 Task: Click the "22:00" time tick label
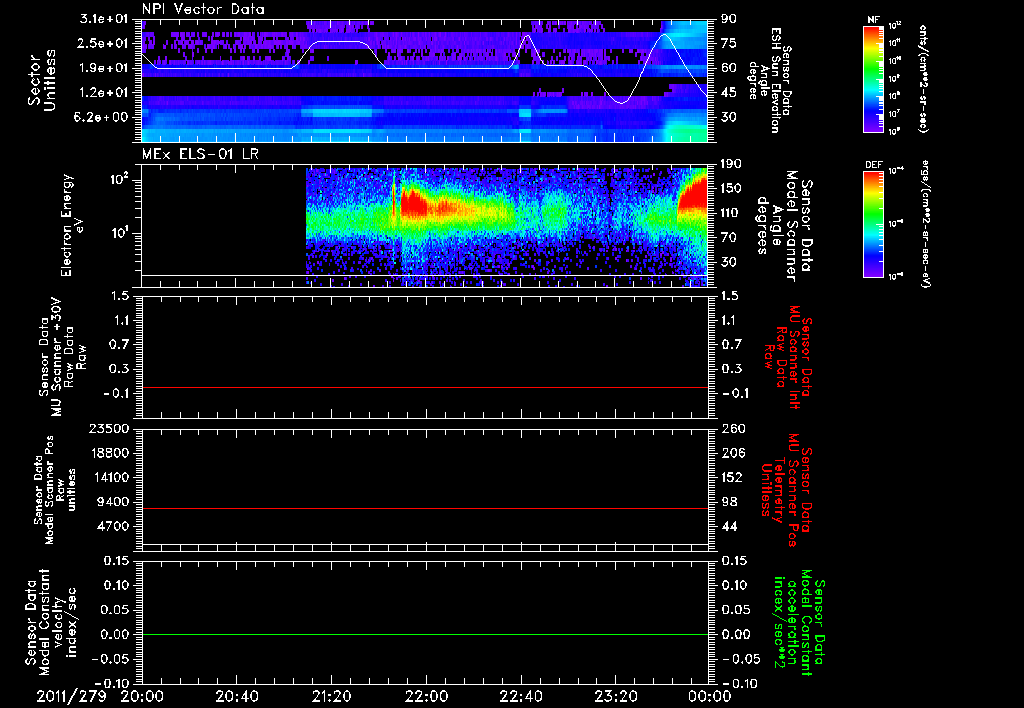426,696
